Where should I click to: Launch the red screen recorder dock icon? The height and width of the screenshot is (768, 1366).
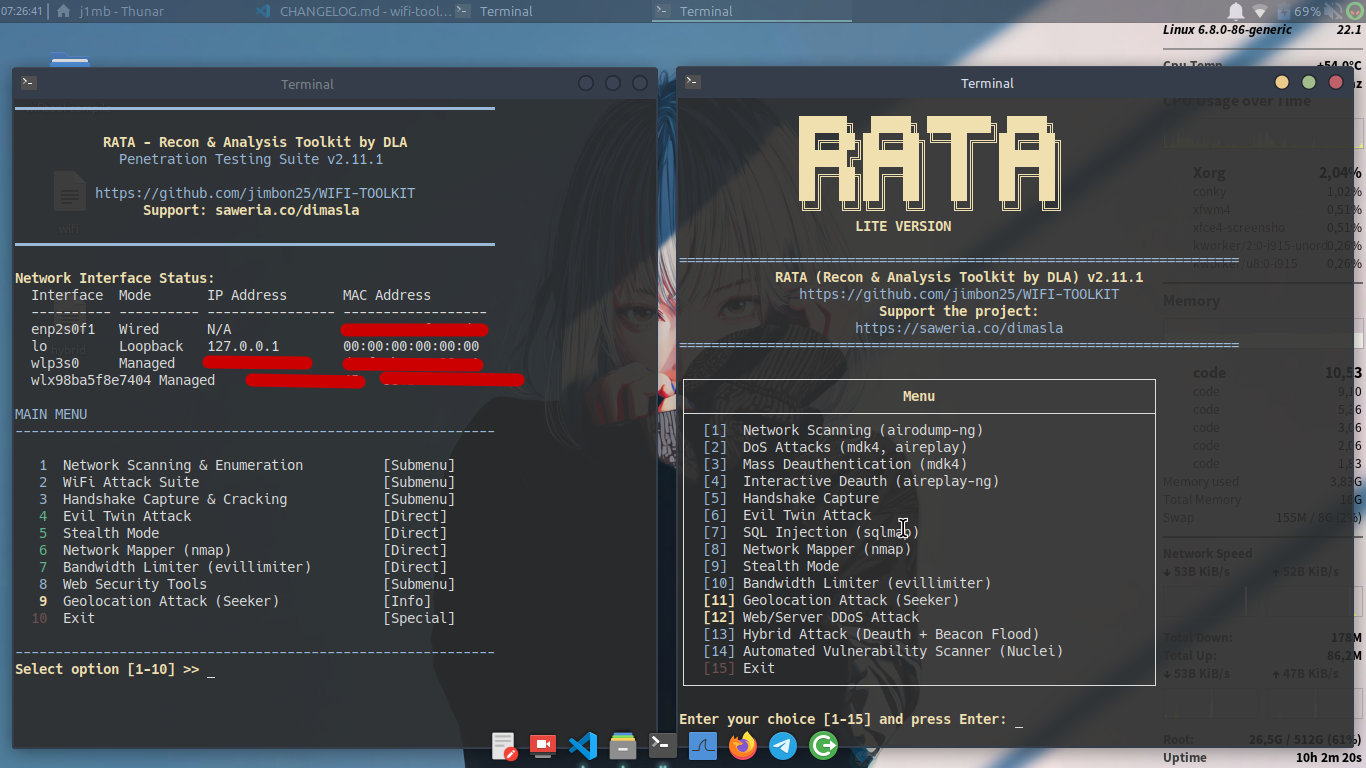[542, 745]
